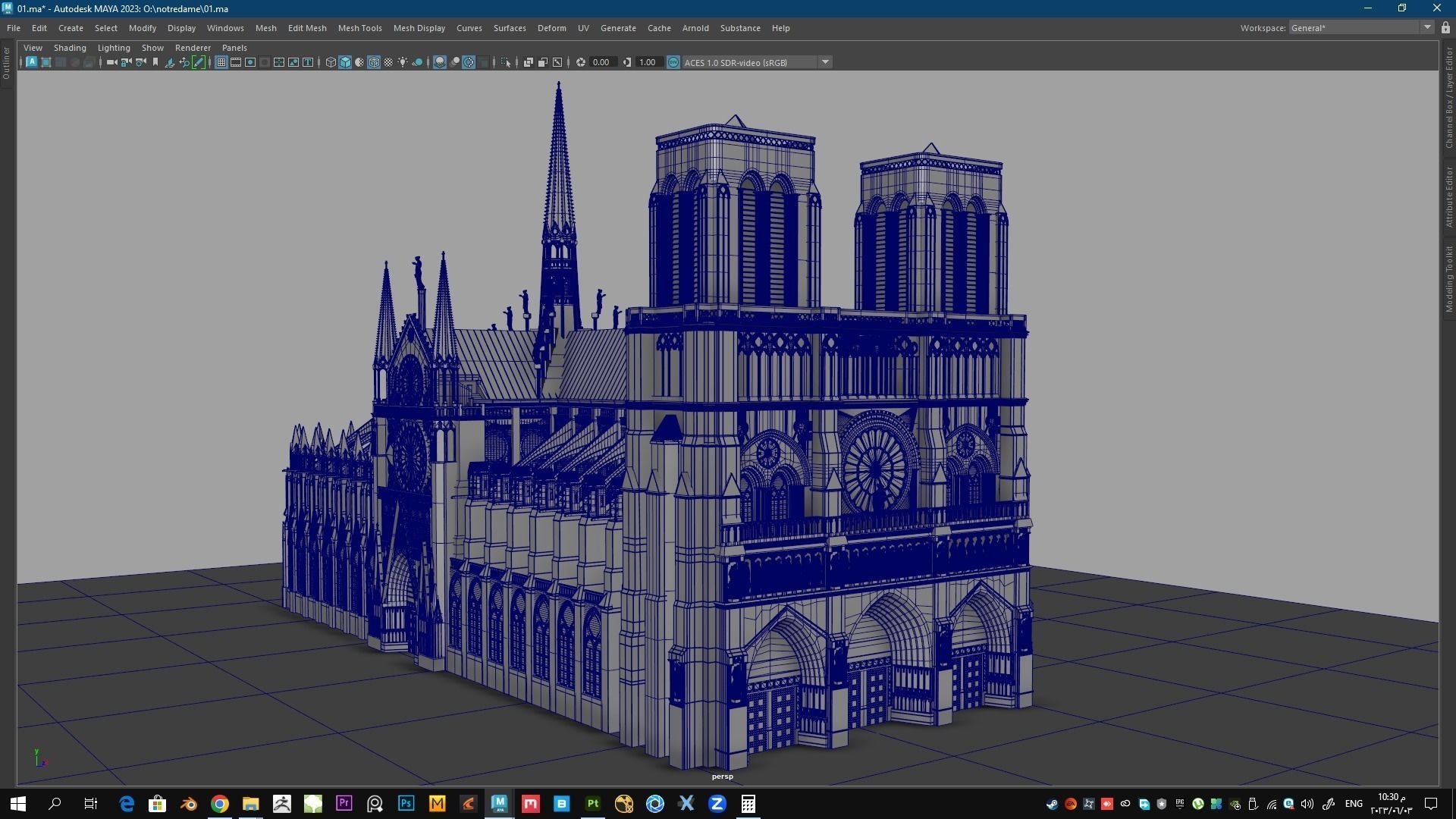Open the panel Show menu
This screenshot has height=819, width=1456.
152,48
